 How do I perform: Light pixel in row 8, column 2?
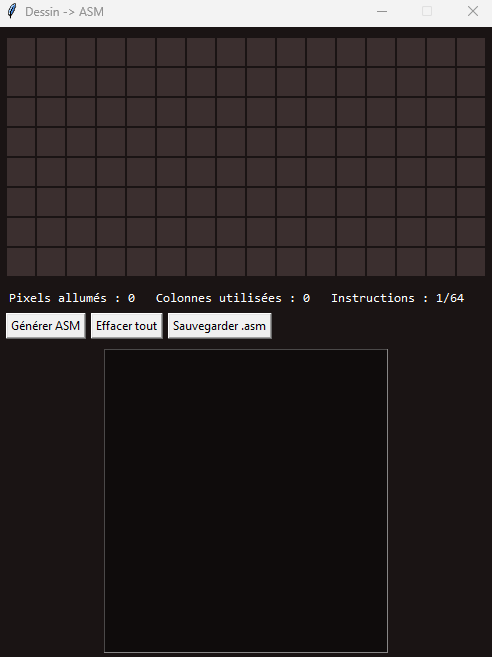point(51,262)
